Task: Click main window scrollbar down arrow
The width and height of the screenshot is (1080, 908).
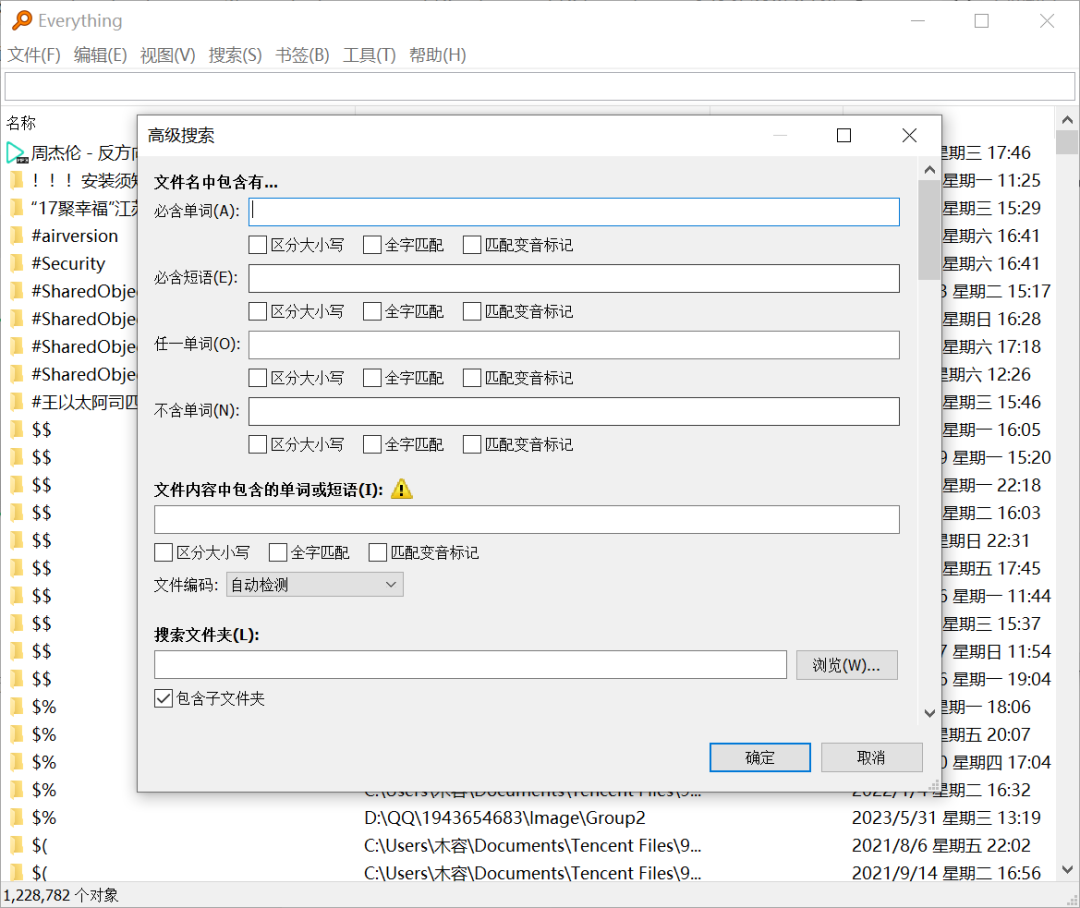Action: [1067, 870]
